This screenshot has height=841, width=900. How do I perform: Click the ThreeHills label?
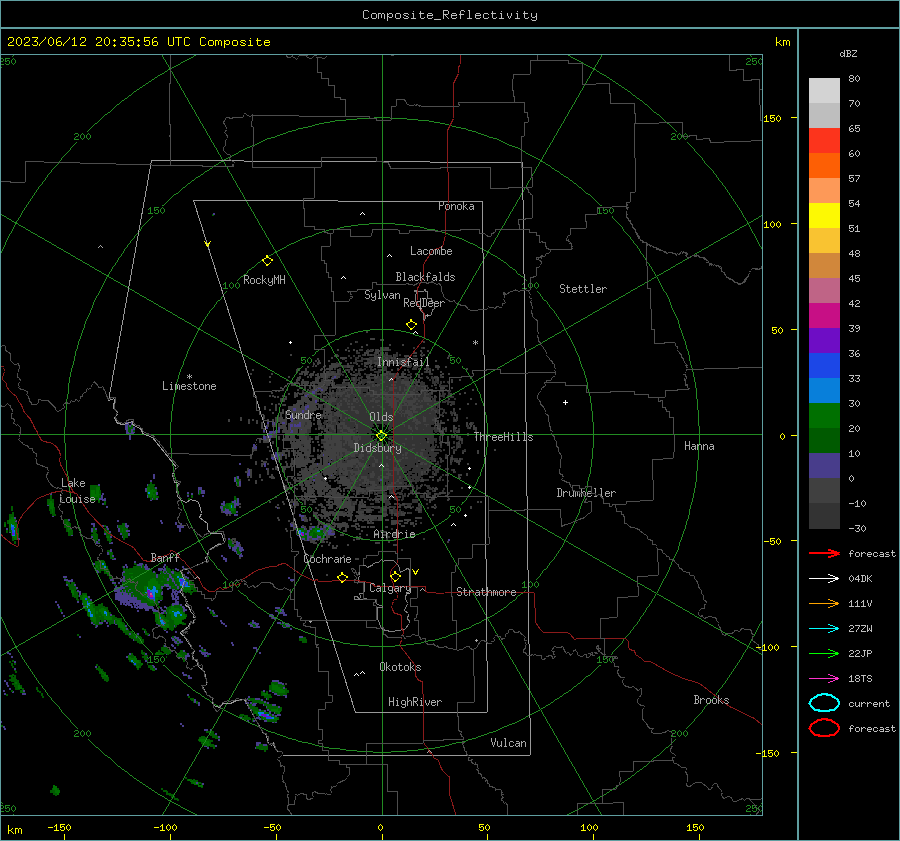pyautogui.click(x=503, y=437)
